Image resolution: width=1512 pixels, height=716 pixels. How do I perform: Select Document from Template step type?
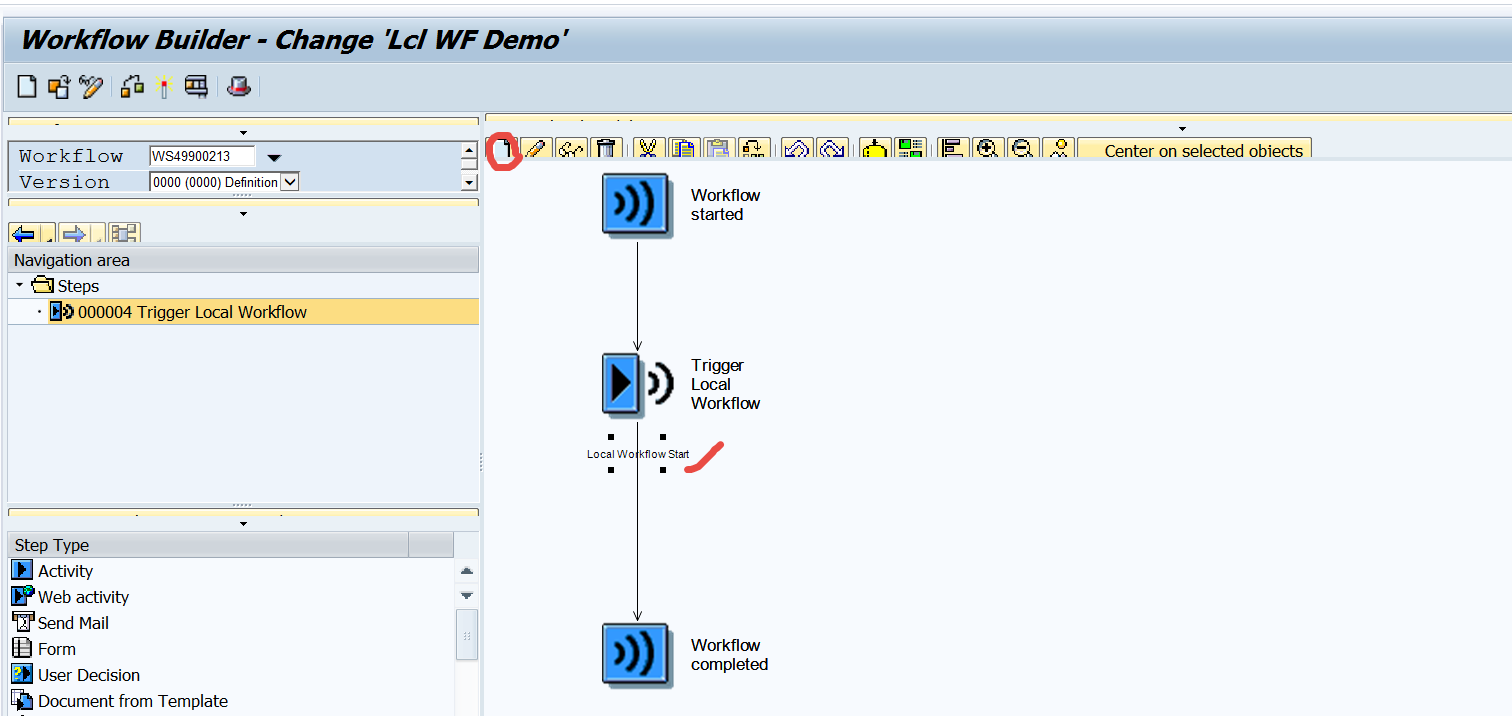(119, 701)
